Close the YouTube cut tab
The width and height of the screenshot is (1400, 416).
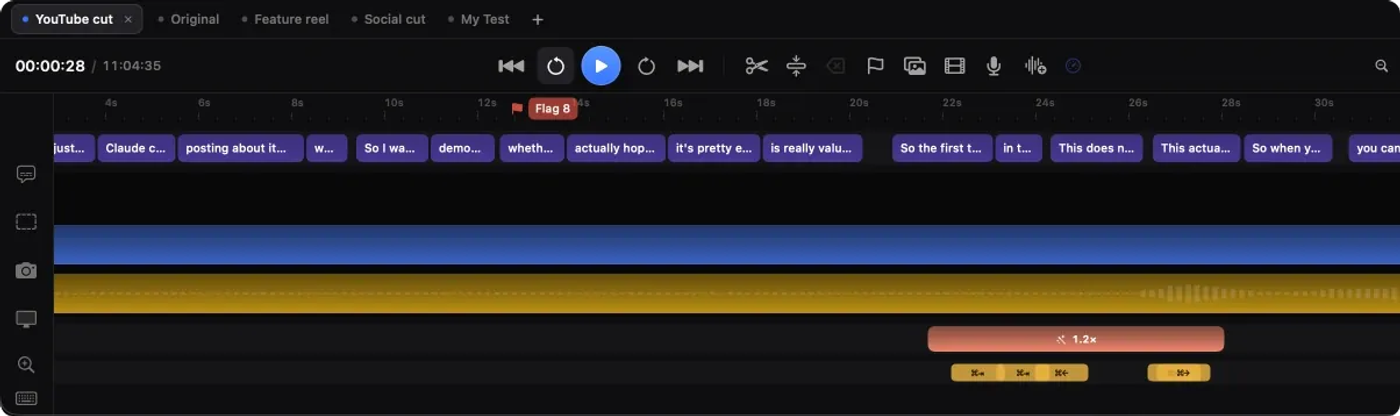pos(128,19)
